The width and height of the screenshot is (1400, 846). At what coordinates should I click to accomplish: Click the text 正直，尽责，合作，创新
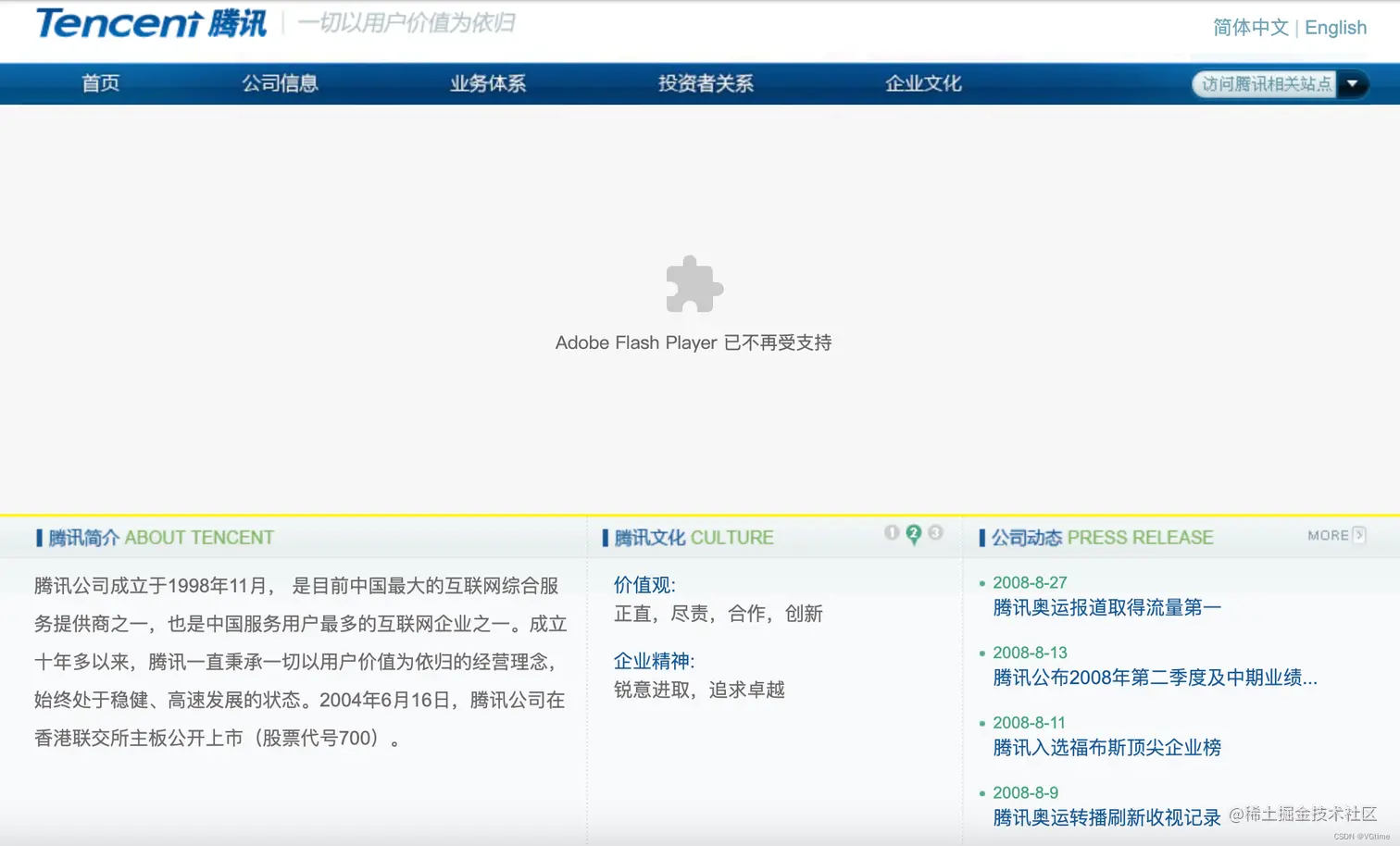[x=718, y=614]
